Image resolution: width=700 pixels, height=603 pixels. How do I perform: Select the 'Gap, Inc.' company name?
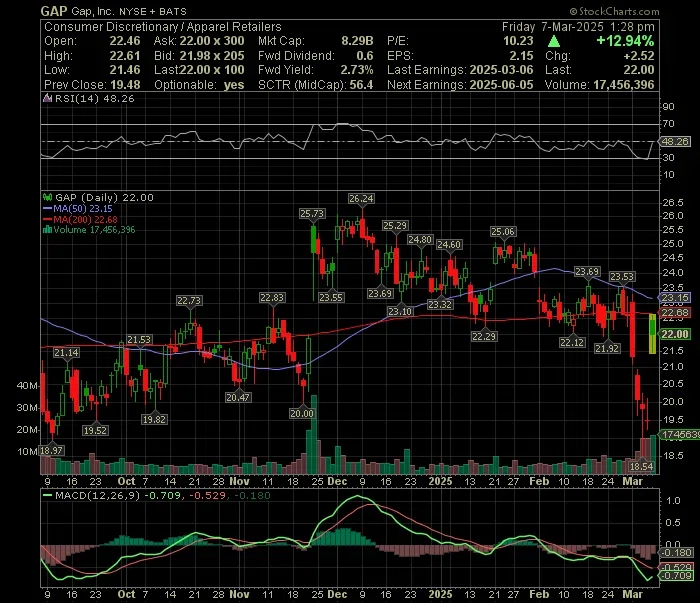(93, 11)
